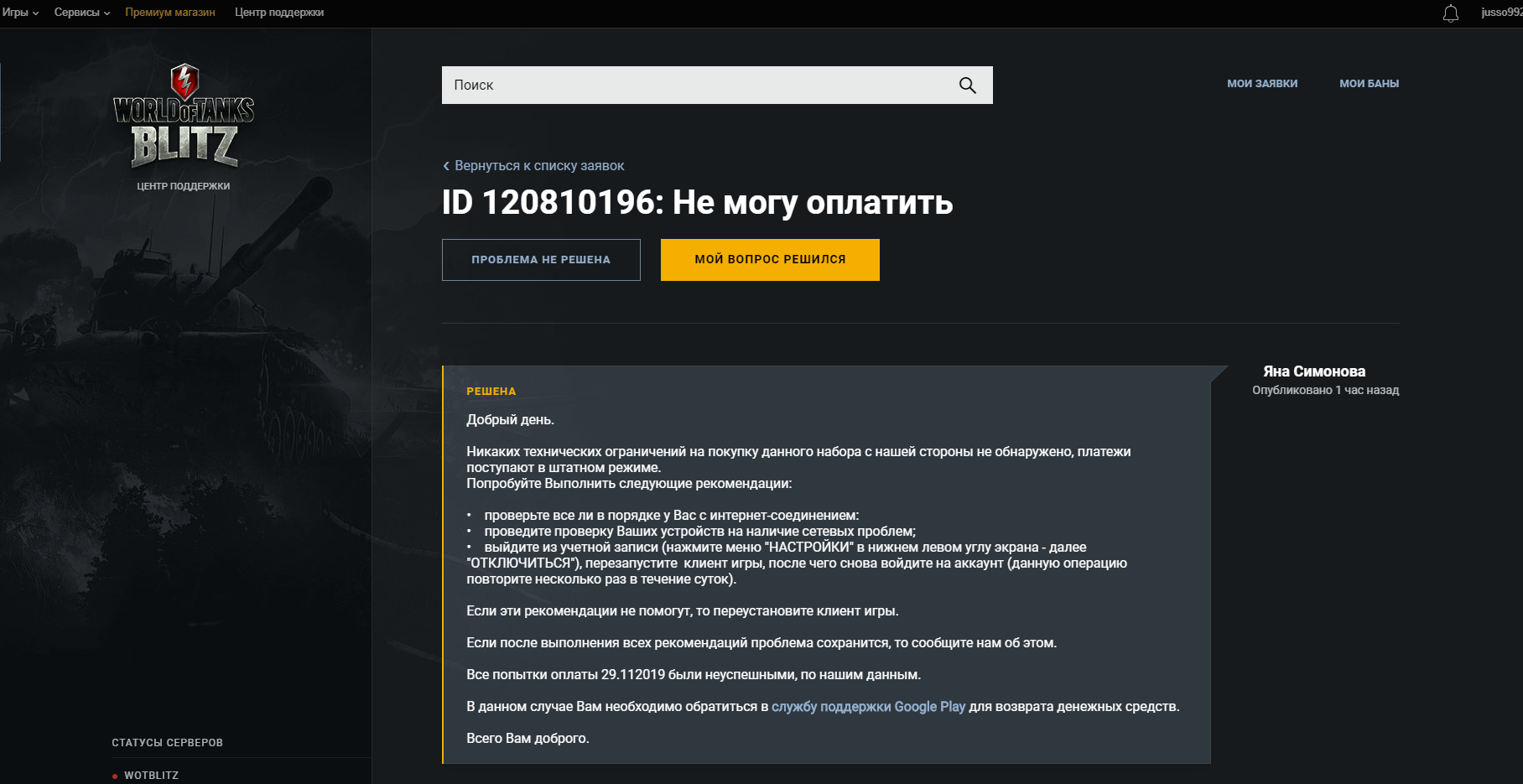Click author name Яна Симонова
Screen dimensions: 1523x784
tap(1314, 371)
